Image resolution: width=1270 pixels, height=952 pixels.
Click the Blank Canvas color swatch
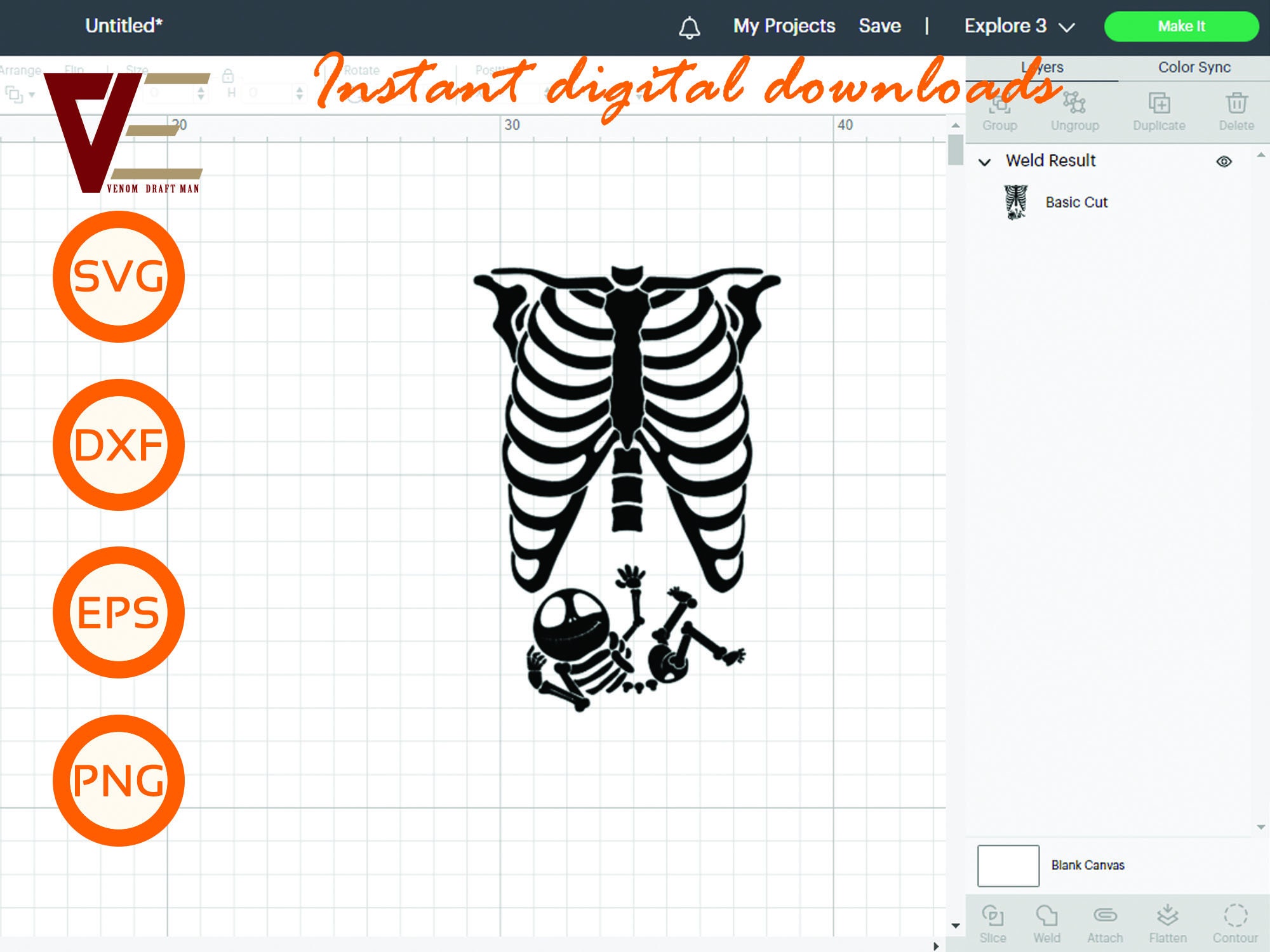point(1007,866)
